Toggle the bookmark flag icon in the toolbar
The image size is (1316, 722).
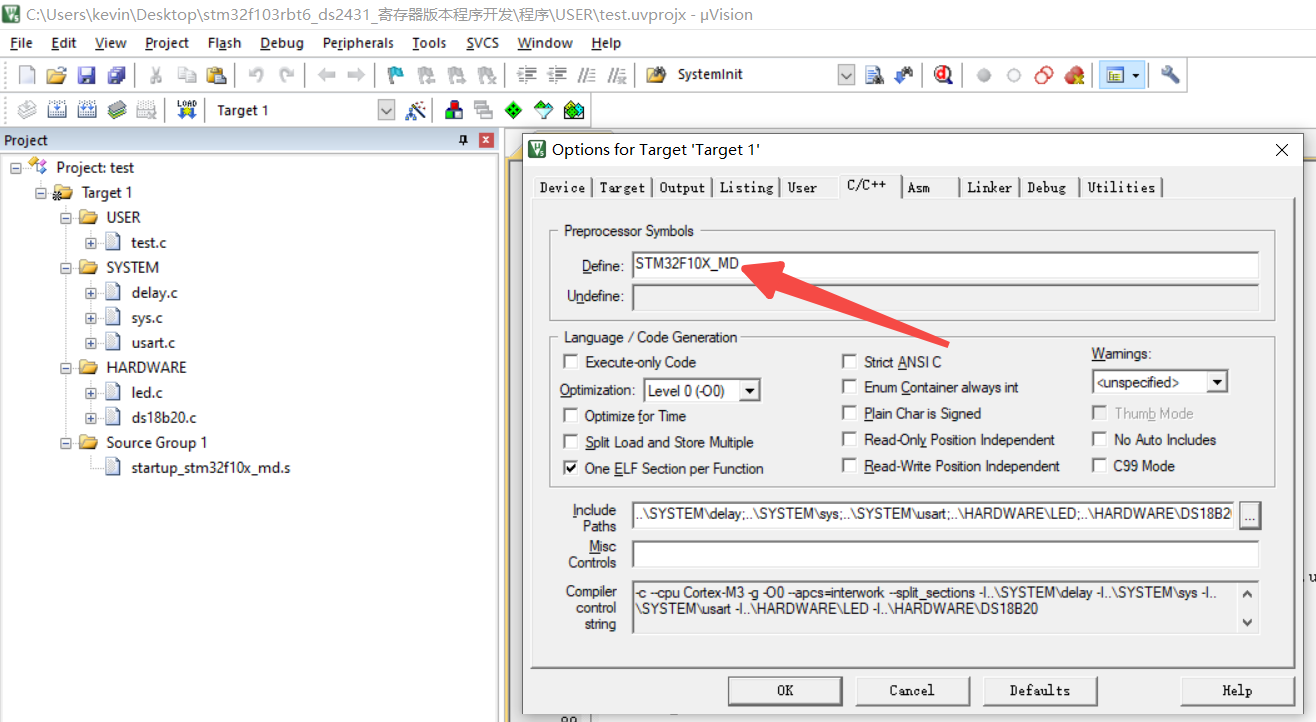pos(395,75)
